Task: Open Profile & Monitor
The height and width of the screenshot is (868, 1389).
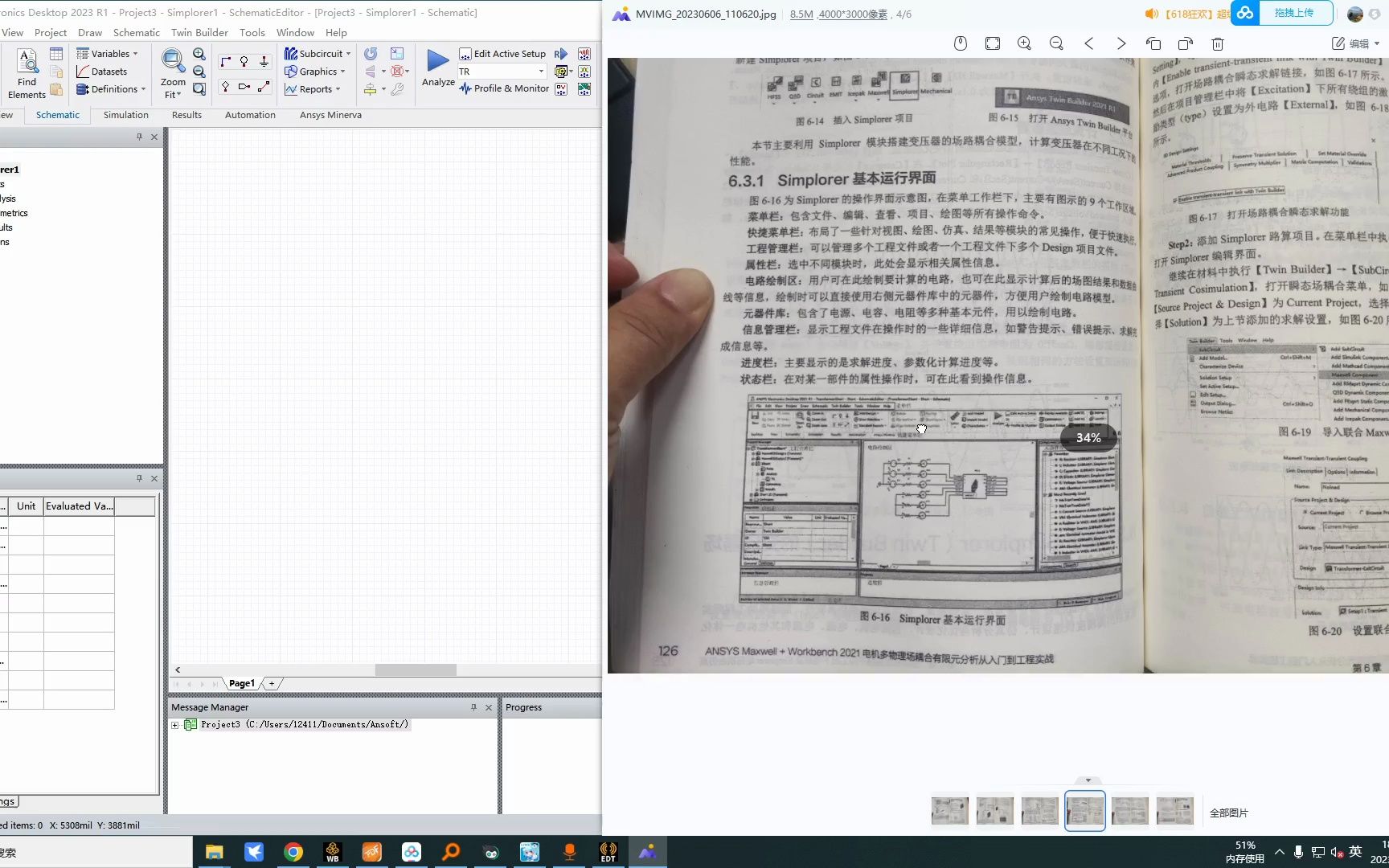Action: pos(504,88)
